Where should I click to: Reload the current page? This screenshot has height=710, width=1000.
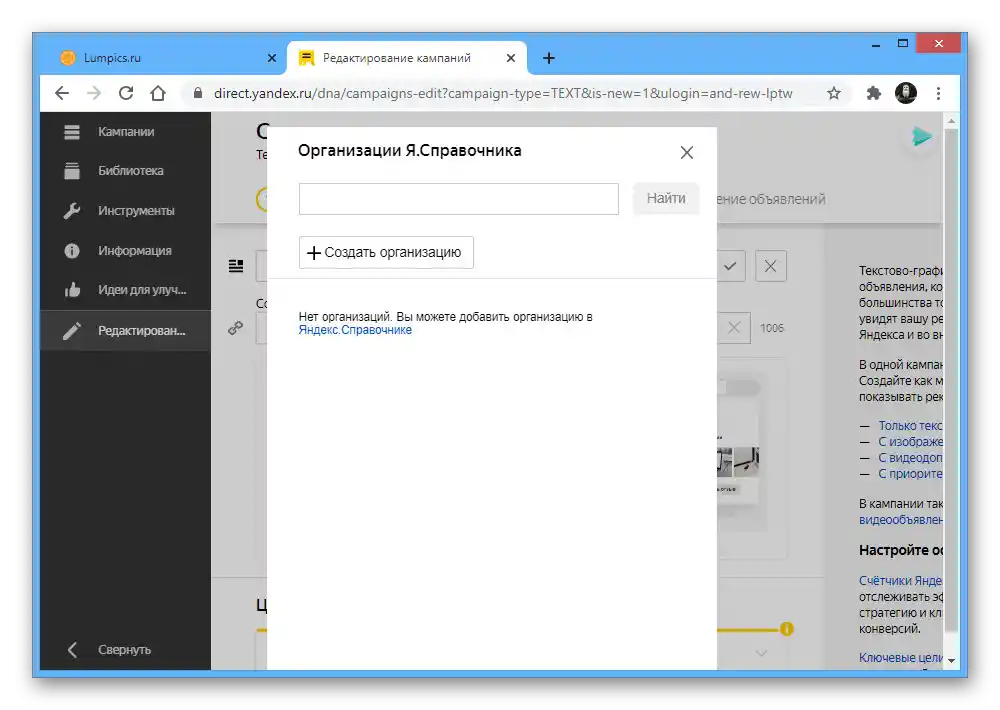[x=126, y=94]
